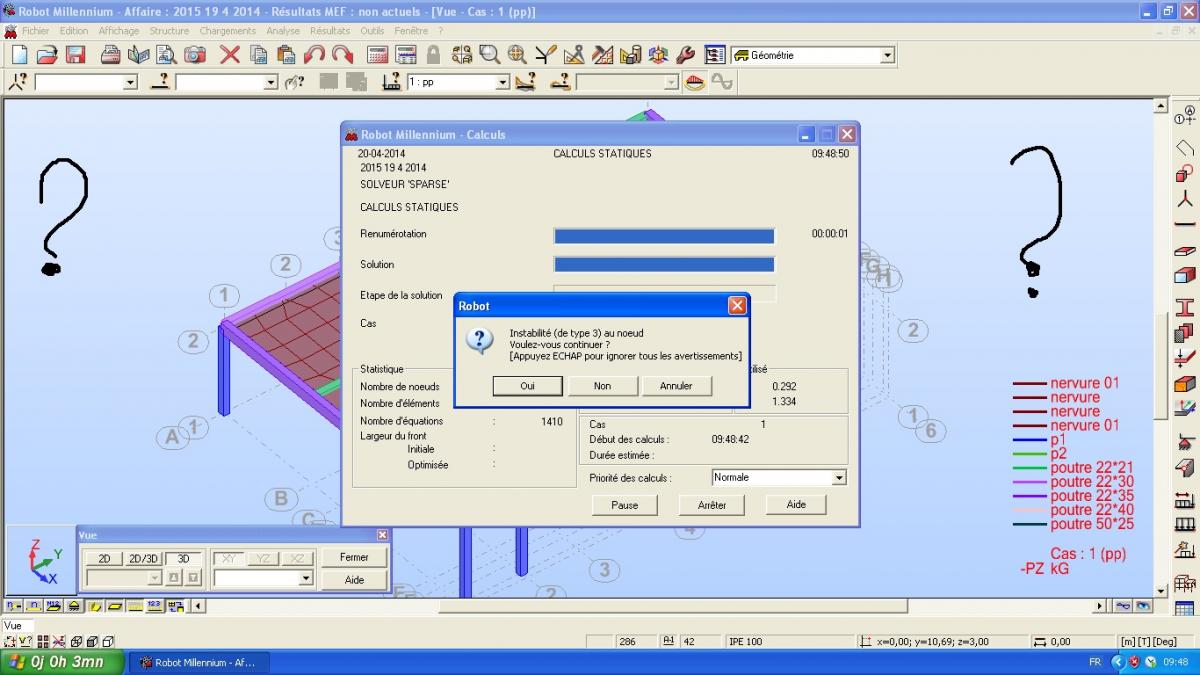The width and height of the screenshot is (1200, 675).
Task: Click the Solution progress bar
Action: 664,265
